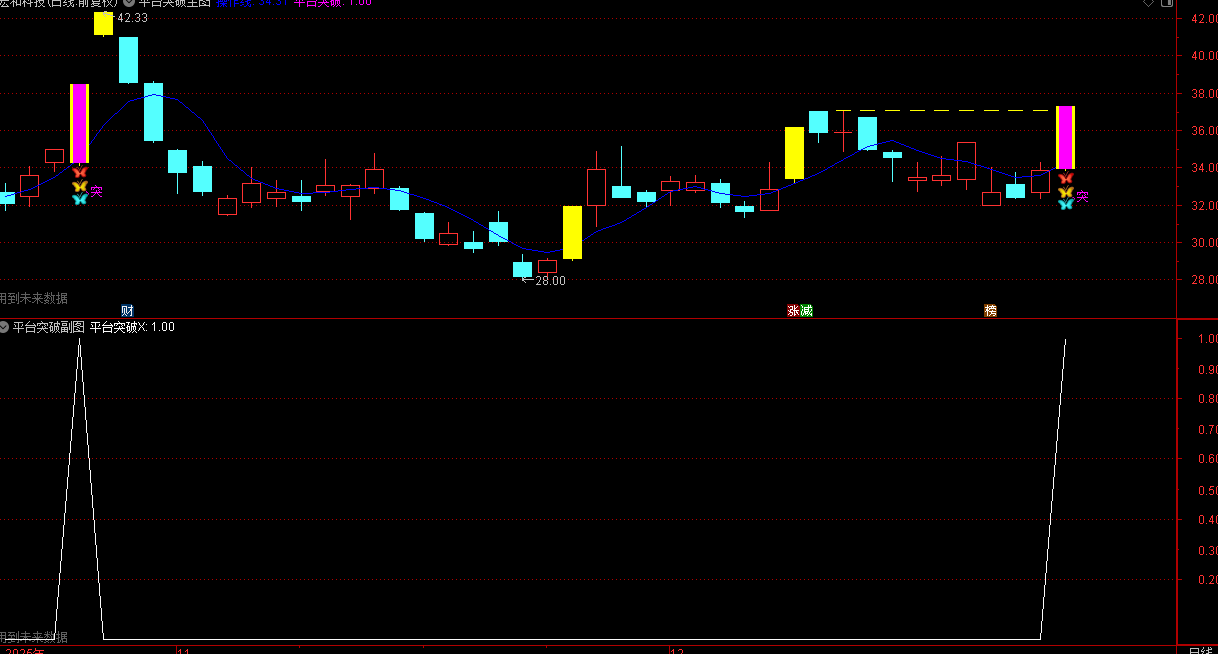Image resolution: width=1218 pixels, height=654 pixels.
Task: Click the 平台突破副图 sub-chart title
Action: point(49,327)
